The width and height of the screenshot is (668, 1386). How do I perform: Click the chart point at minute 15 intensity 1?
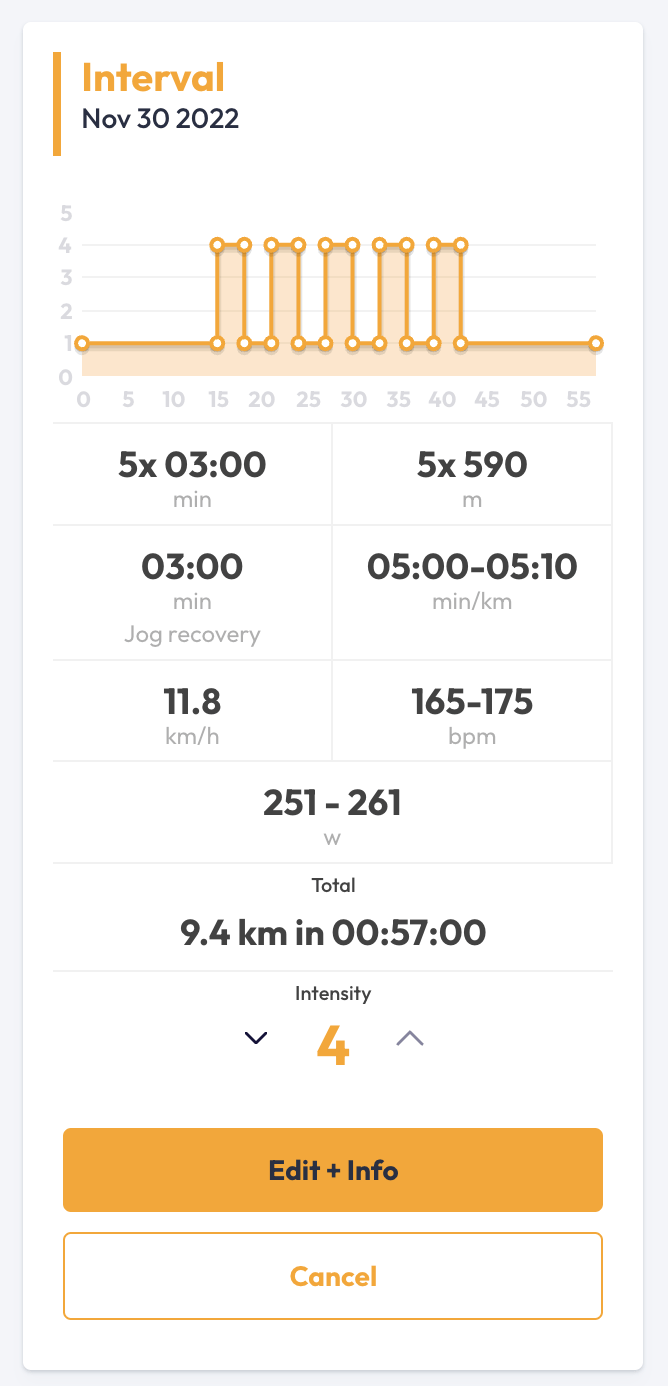(217, 344)
